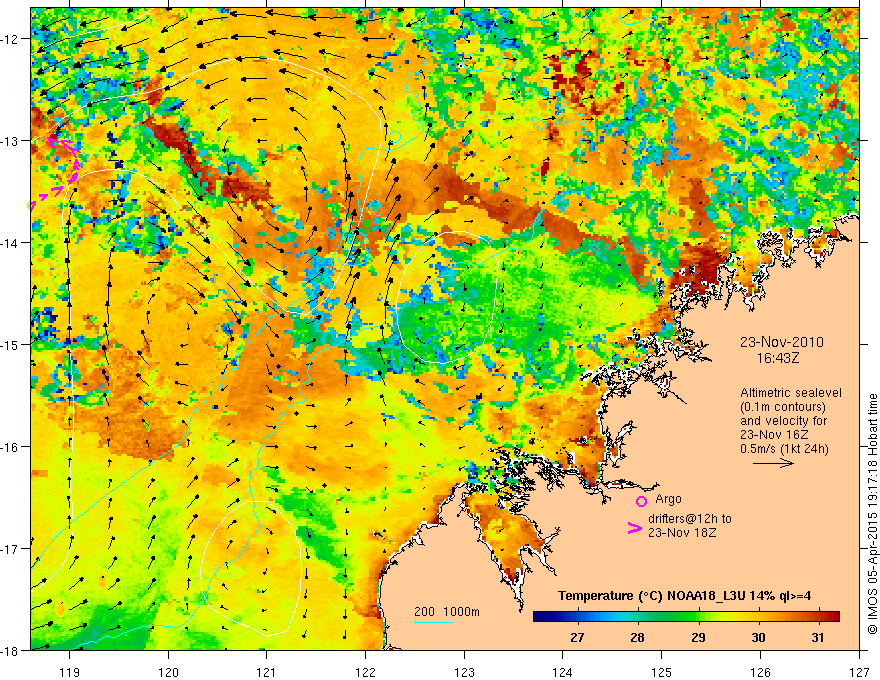Click the '200 1000m' depth label

click(447, 612)
